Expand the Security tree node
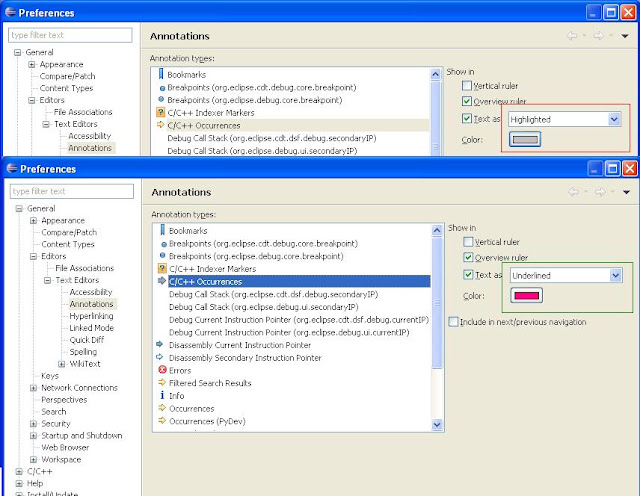 (x=33, y=424)
